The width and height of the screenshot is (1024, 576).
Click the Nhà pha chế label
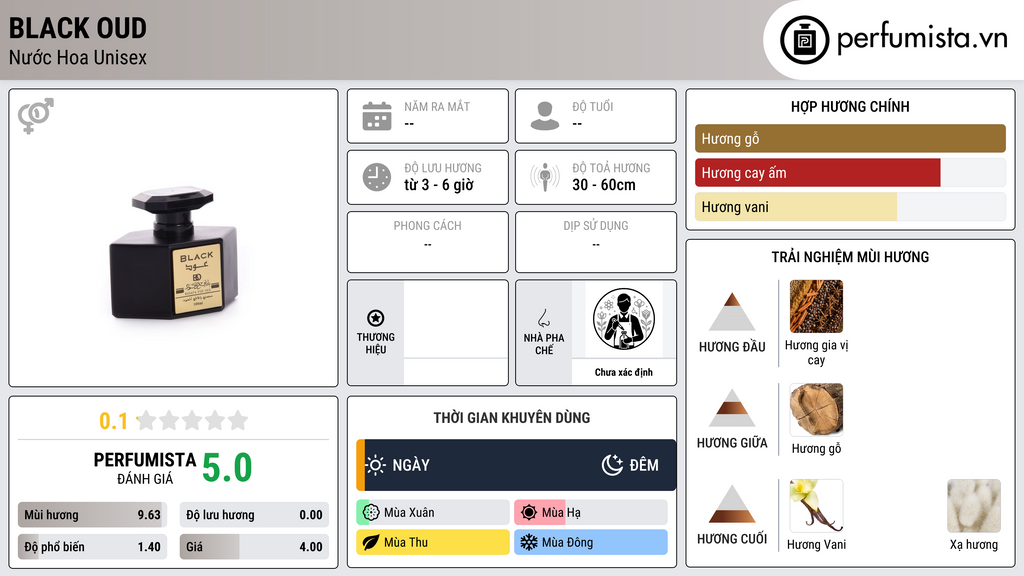coord(543,344)
